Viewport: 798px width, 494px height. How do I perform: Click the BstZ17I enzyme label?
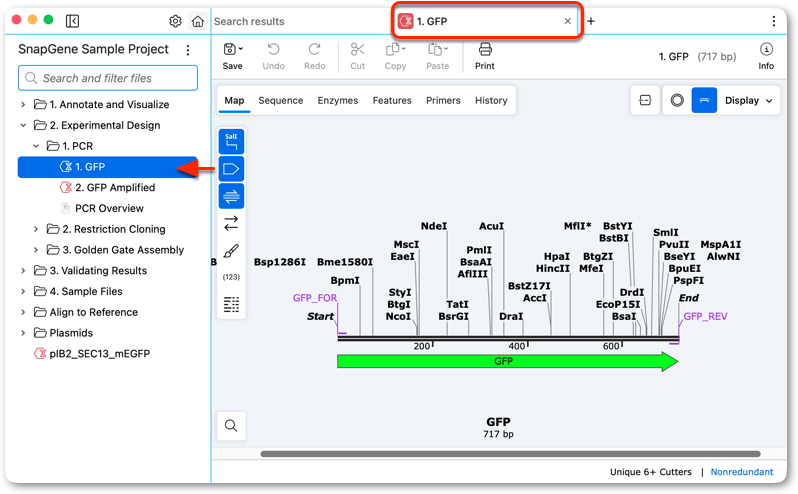pyautogui.click(x=529, y=286)
